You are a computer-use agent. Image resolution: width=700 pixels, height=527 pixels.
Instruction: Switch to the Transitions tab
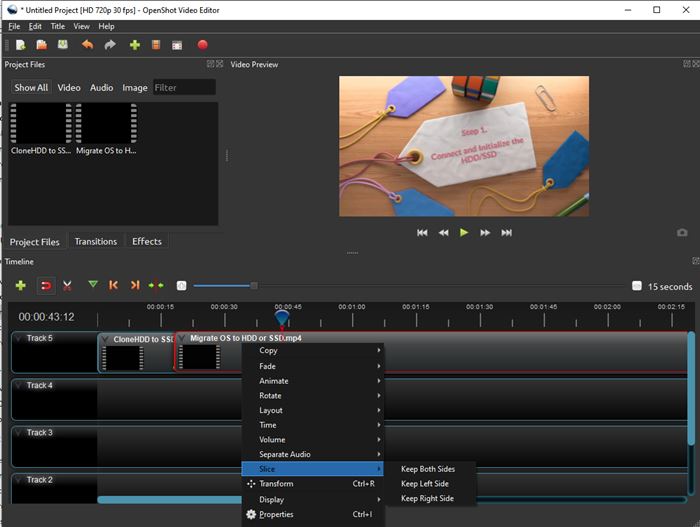[96, 241]
